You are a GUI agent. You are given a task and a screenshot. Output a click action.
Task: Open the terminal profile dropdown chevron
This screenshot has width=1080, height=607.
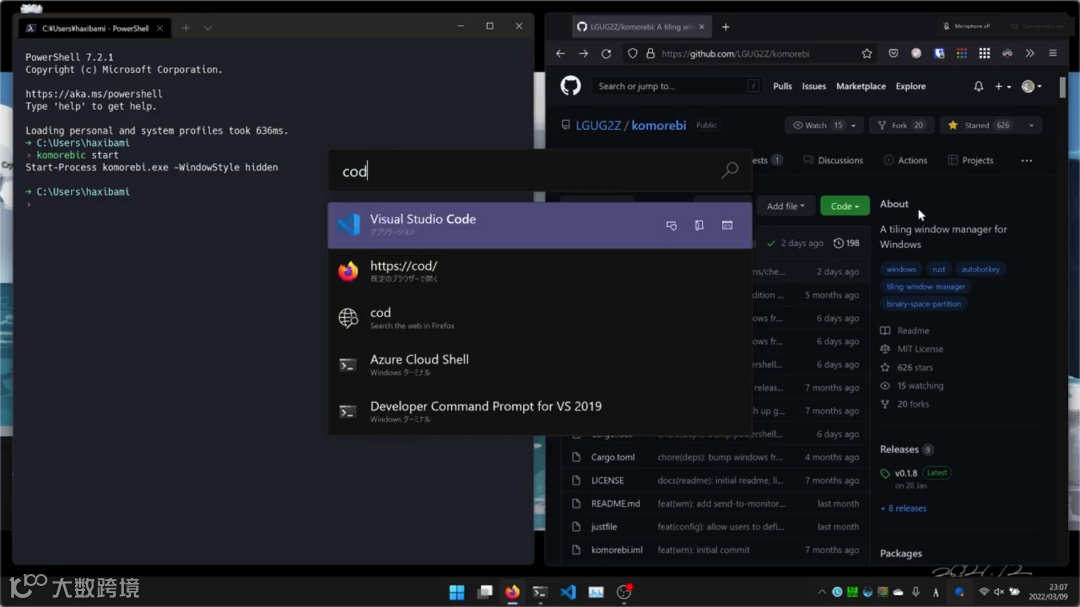pyautogui.click(x=208, y=28)
